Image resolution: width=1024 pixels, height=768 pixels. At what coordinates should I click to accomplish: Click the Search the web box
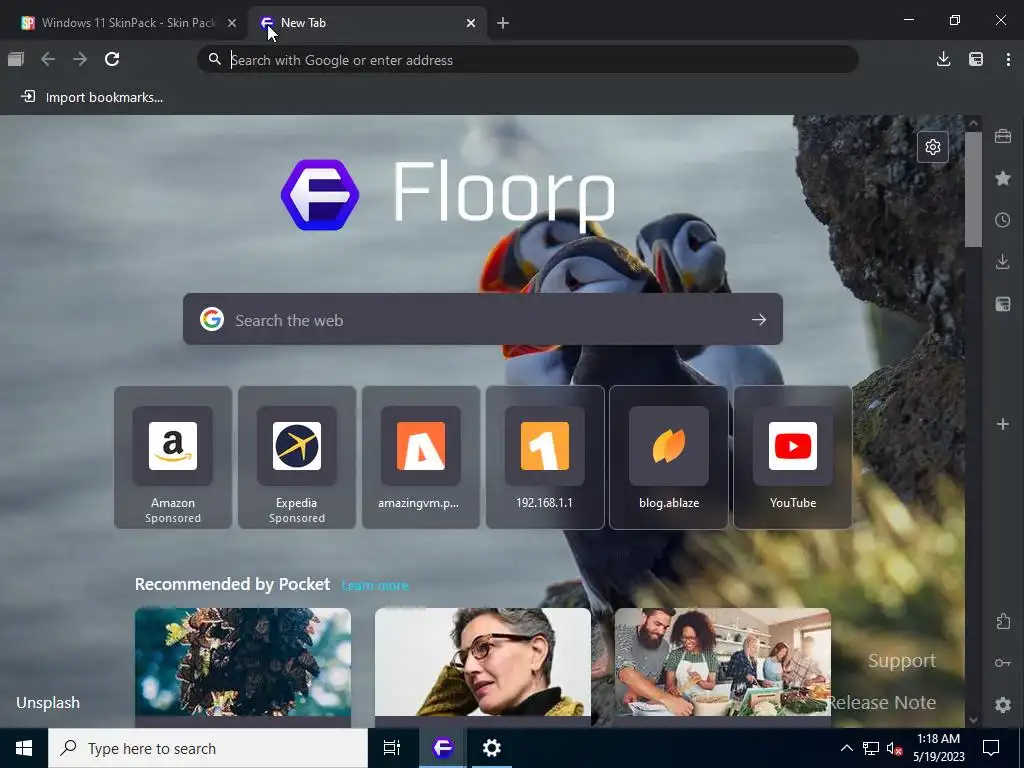pyautogui.click(x=483, y=319)
